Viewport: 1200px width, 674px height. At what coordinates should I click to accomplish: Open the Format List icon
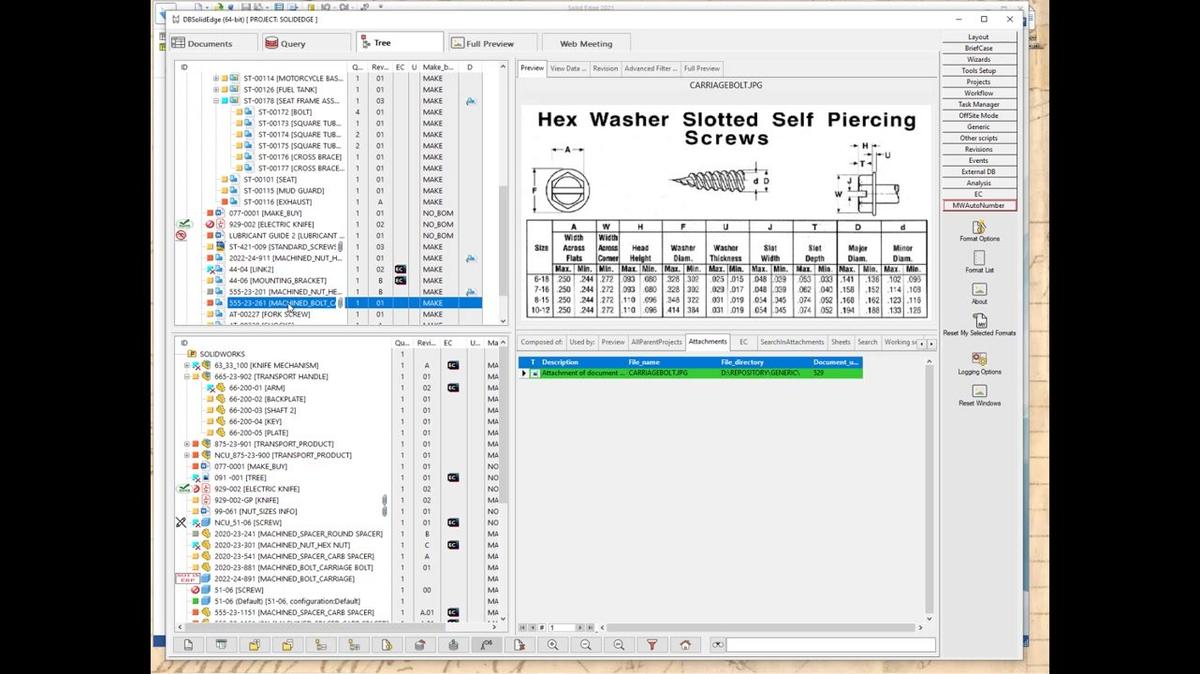pos(979,258)
